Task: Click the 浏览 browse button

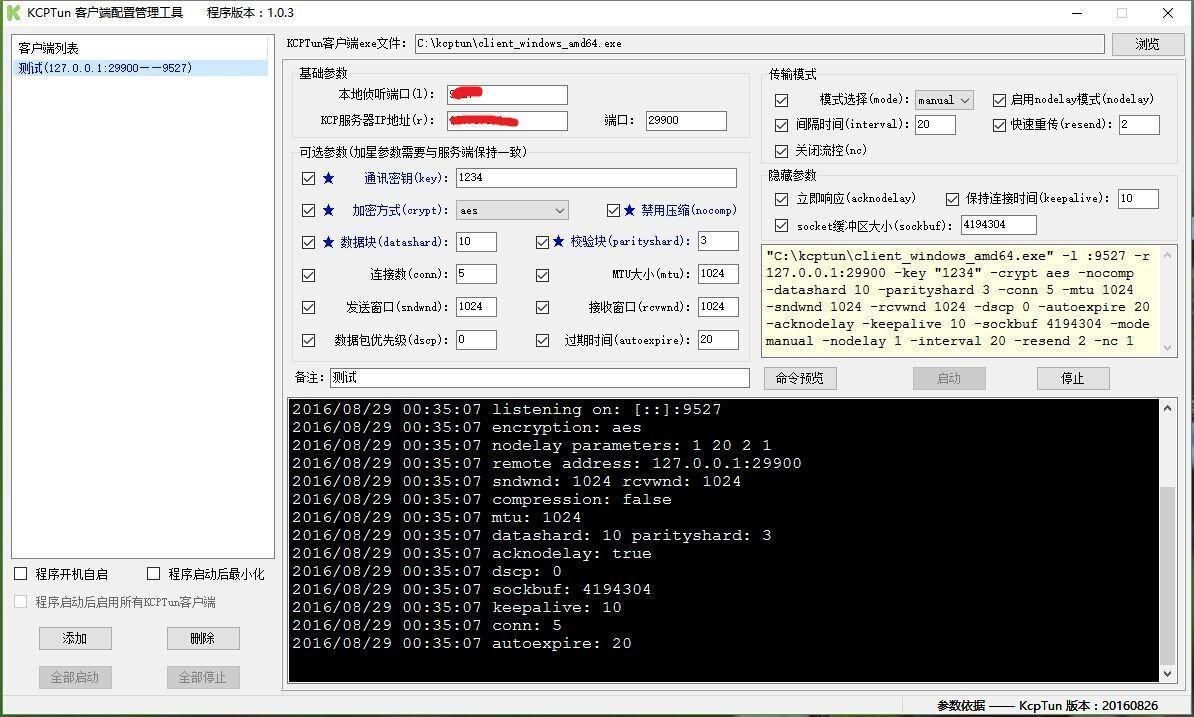Action: point(1148,43)
